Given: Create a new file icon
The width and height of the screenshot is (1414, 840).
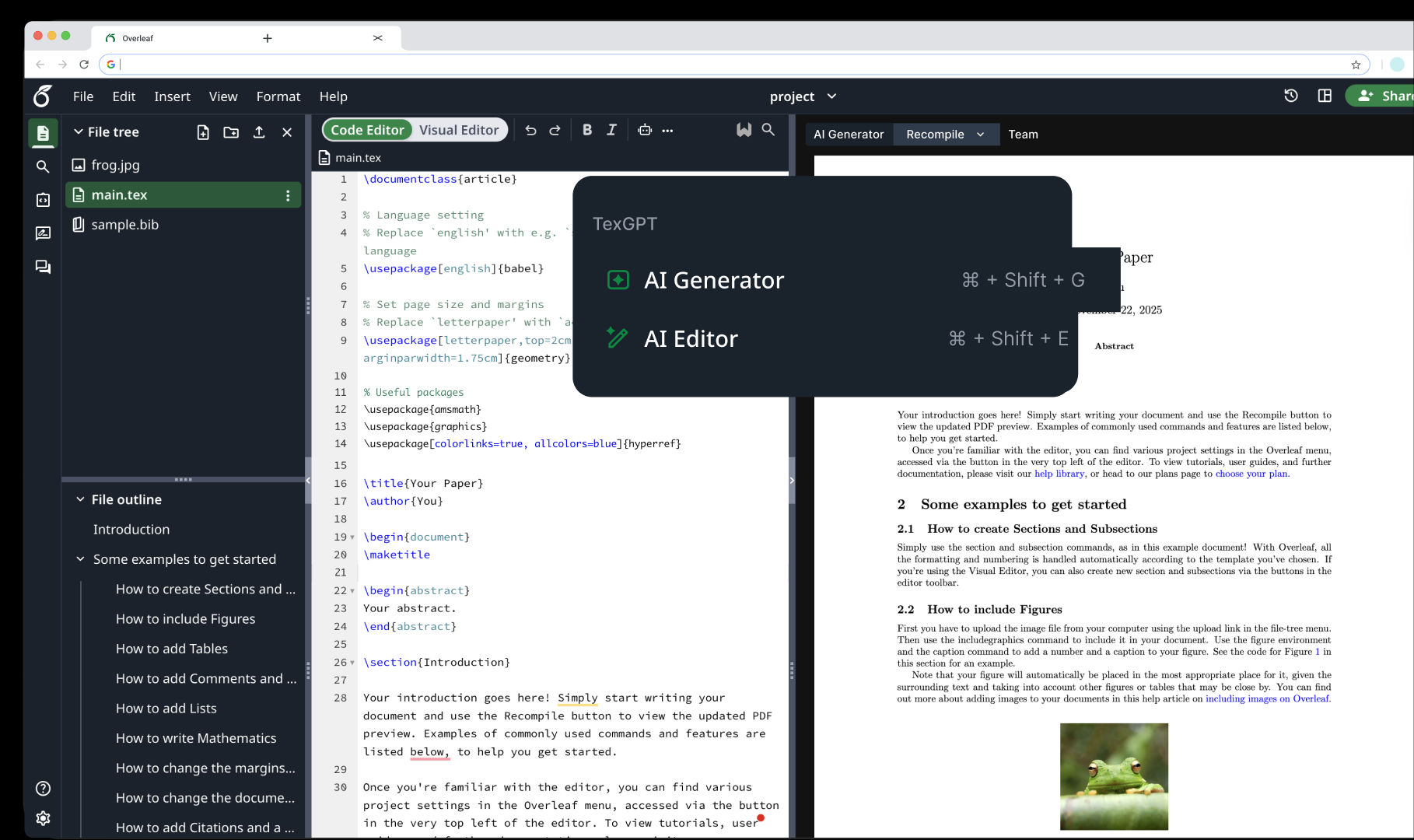Looking at the screenshot, I should 203,132.
